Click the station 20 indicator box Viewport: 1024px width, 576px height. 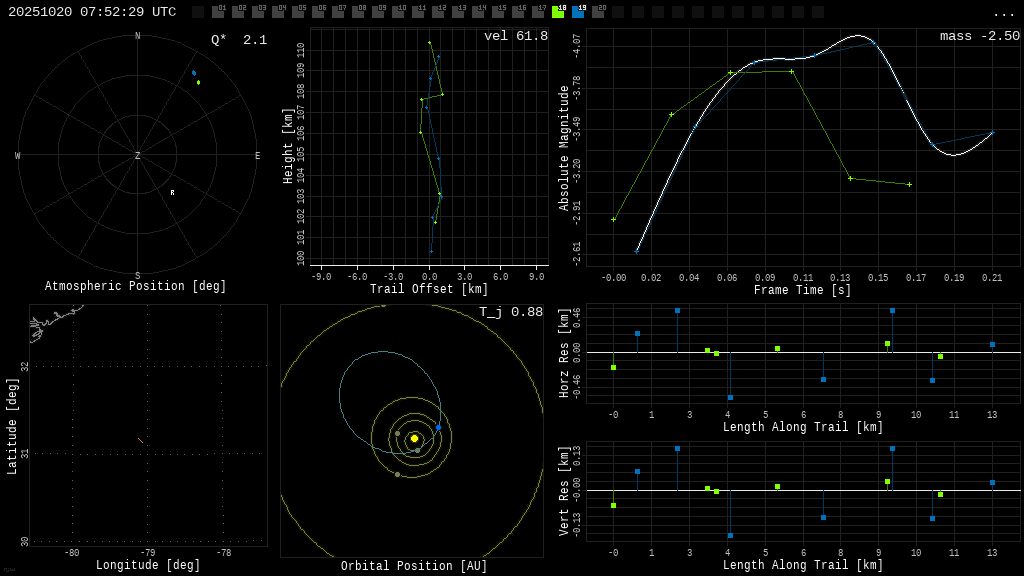point(598,12)
